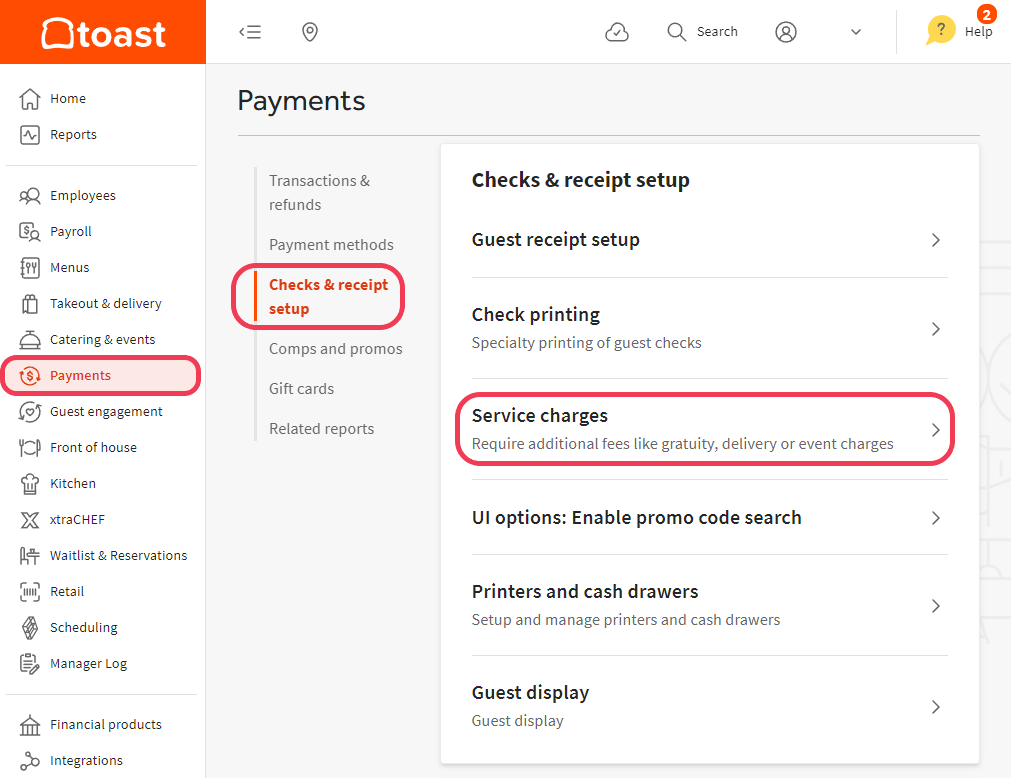The height and width of the screenshot is (778, 1011).
Task: Select Related reports tab
Action: [322, 429]
